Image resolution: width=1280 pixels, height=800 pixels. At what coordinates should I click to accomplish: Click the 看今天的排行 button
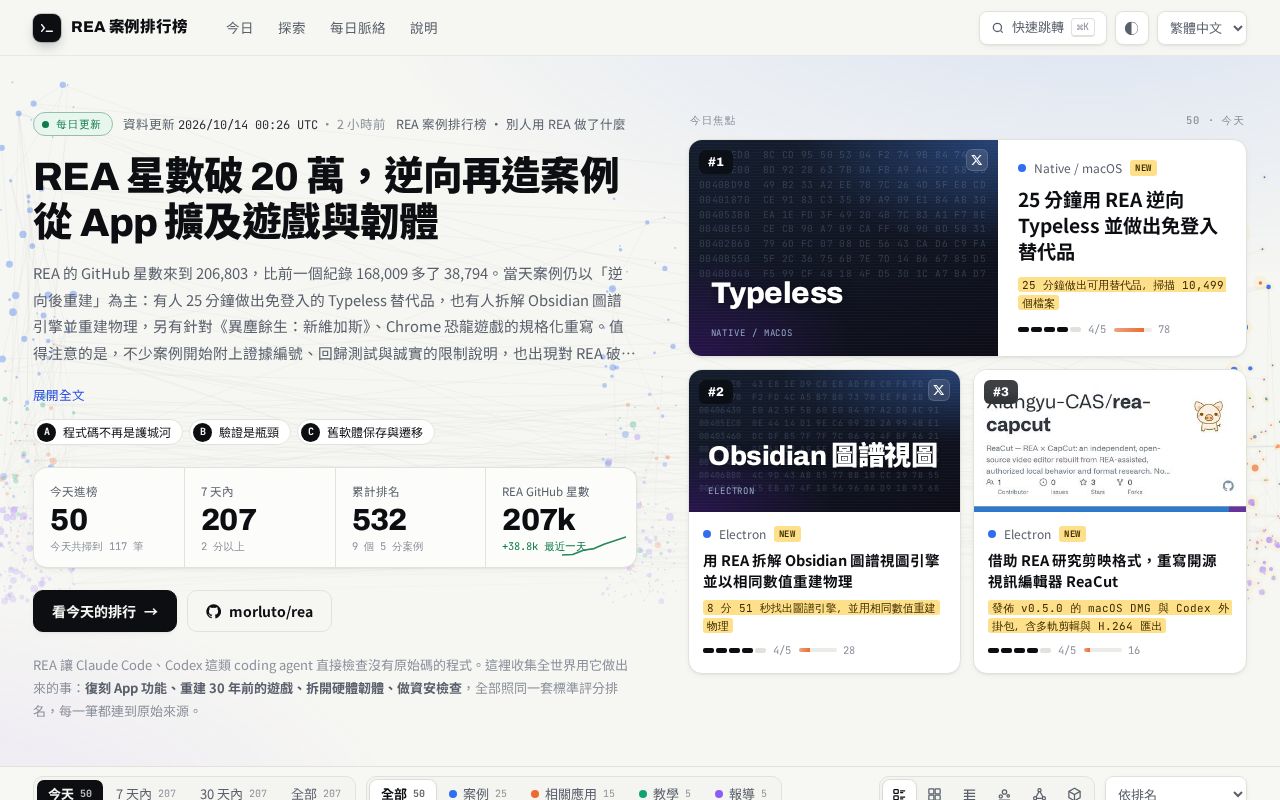coord(105,611)
